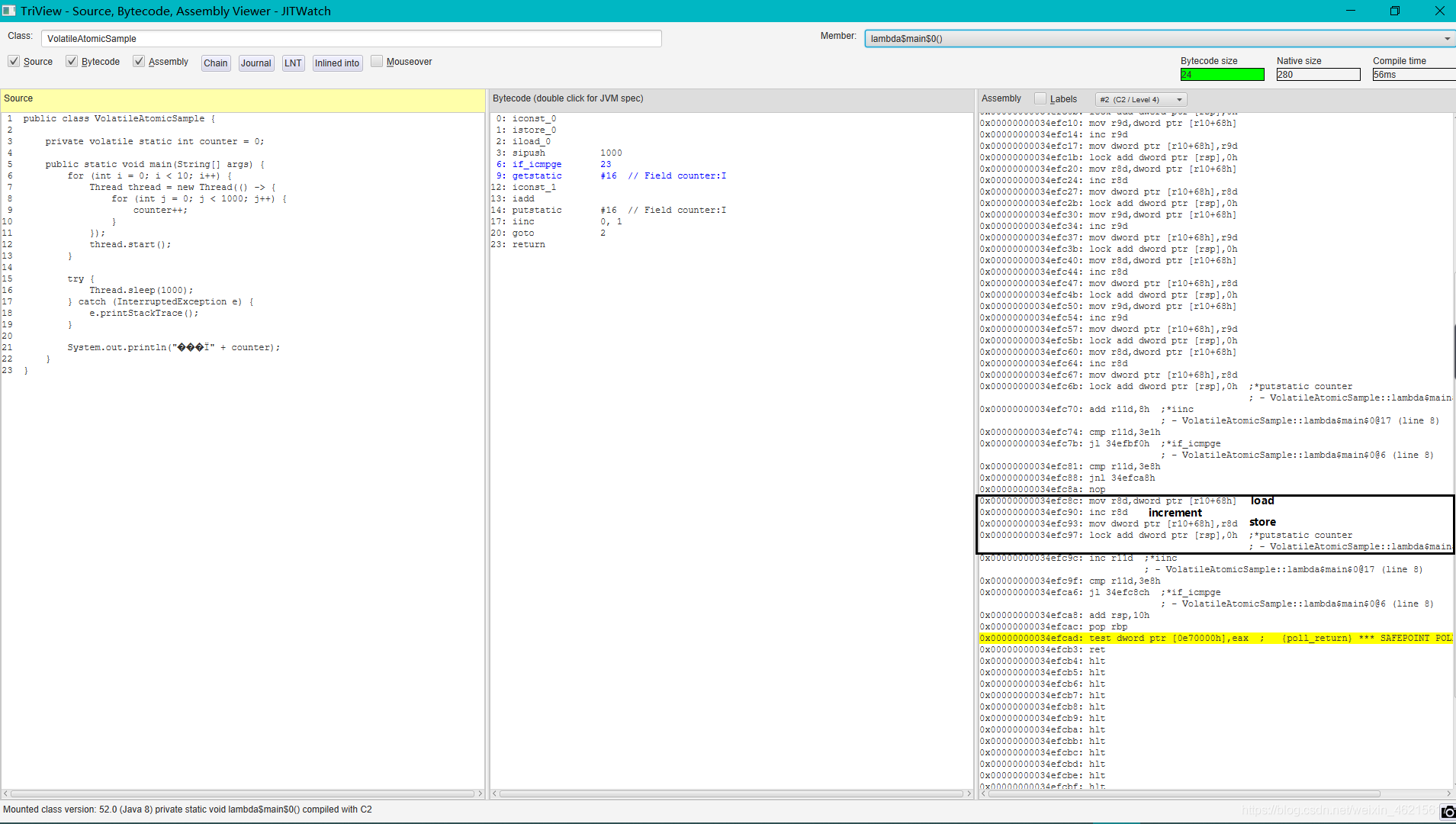Screen dimensions: 1456x824
Task: Click the Inlined into button
Action: coord(337,63)
